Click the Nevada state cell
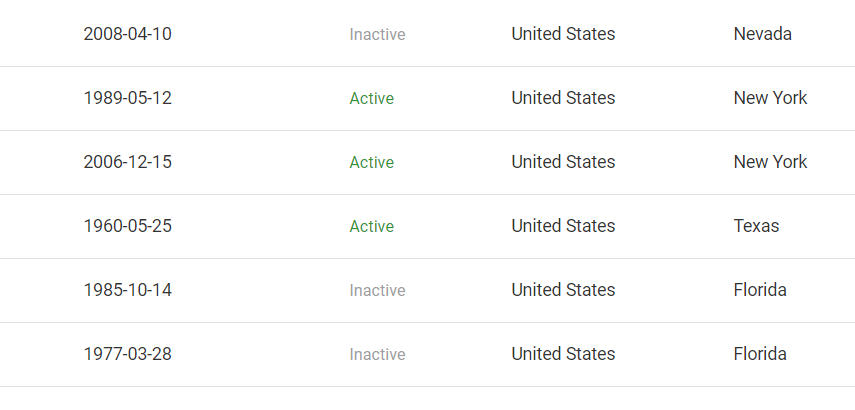The height and width of the screenshot is (410, 855). pyautogui.click(x=762, y=34)
